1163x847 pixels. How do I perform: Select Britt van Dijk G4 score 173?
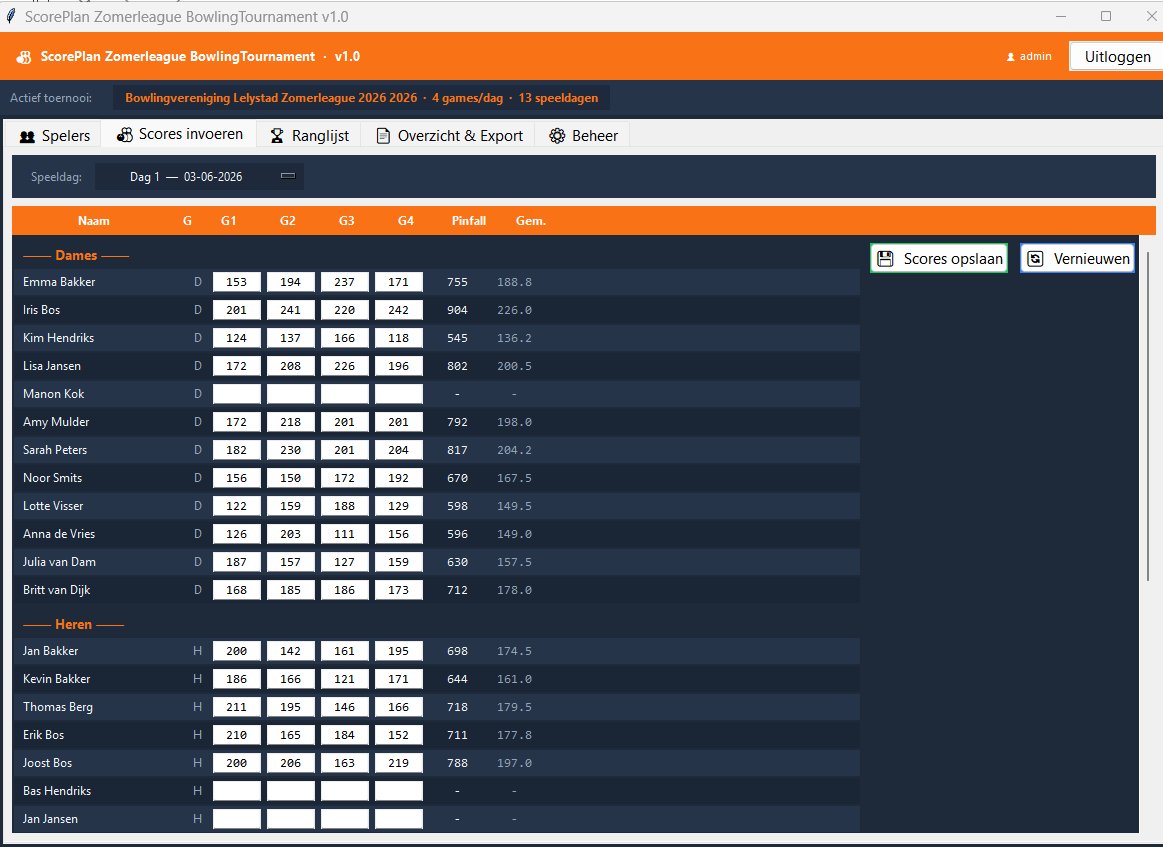pos(399,590)
